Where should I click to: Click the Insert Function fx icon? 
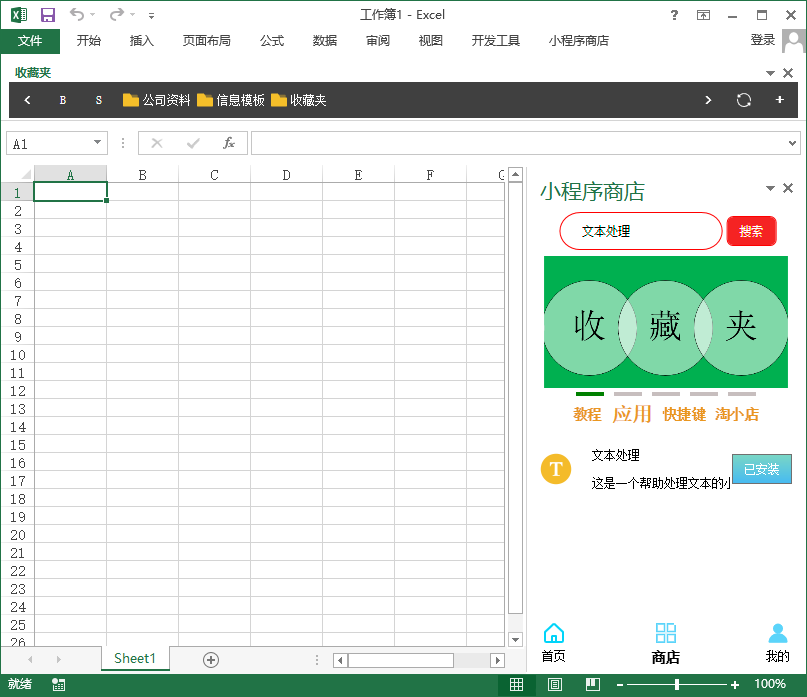coord(229,143)
